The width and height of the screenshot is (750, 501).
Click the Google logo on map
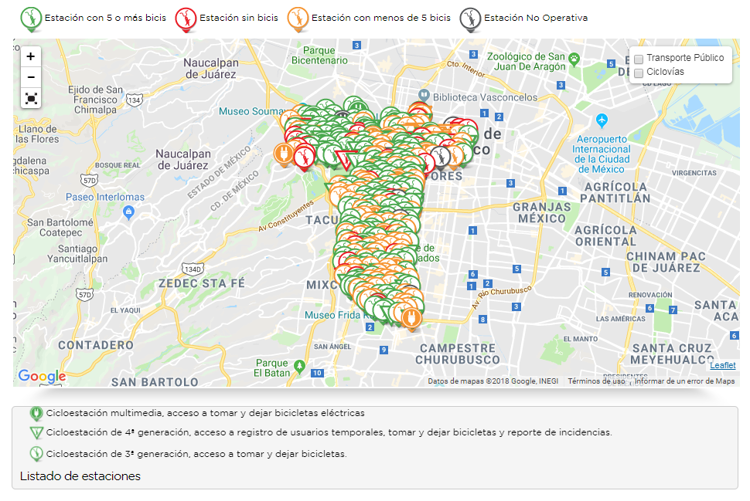pos(42,376)
